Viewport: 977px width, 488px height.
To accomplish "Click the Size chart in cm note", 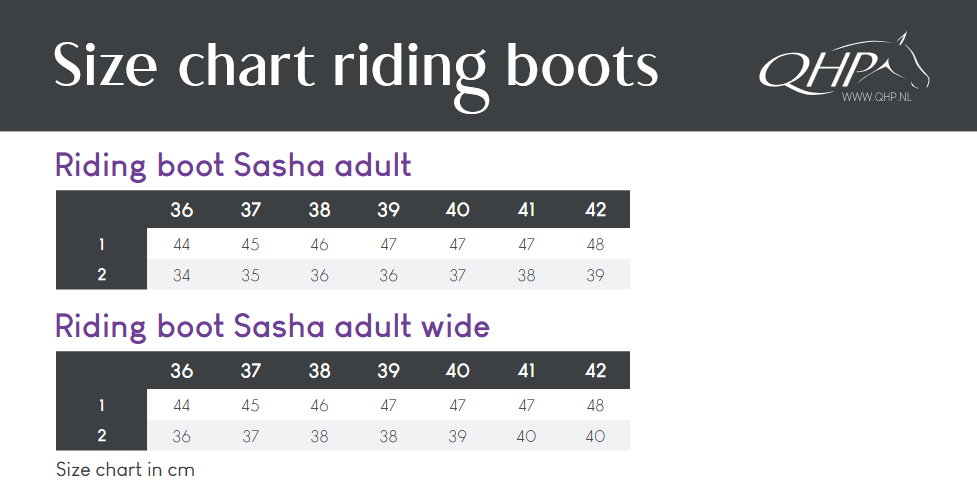I will pyautogui.click(x=125, y=469).
